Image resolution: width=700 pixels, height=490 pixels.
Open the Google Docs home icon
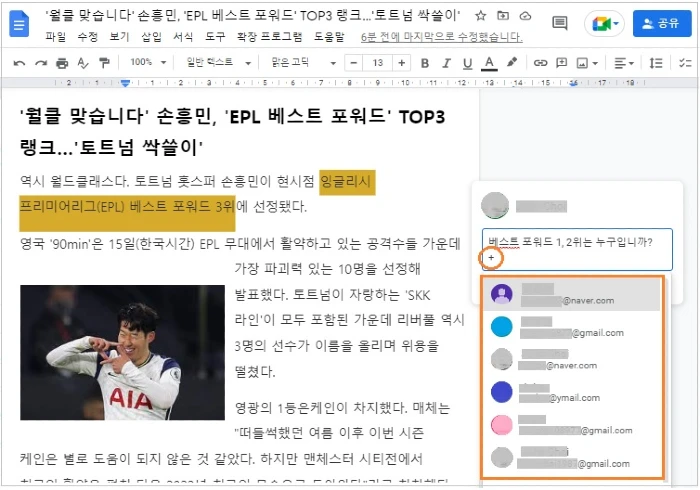click(x=19, y=24)
